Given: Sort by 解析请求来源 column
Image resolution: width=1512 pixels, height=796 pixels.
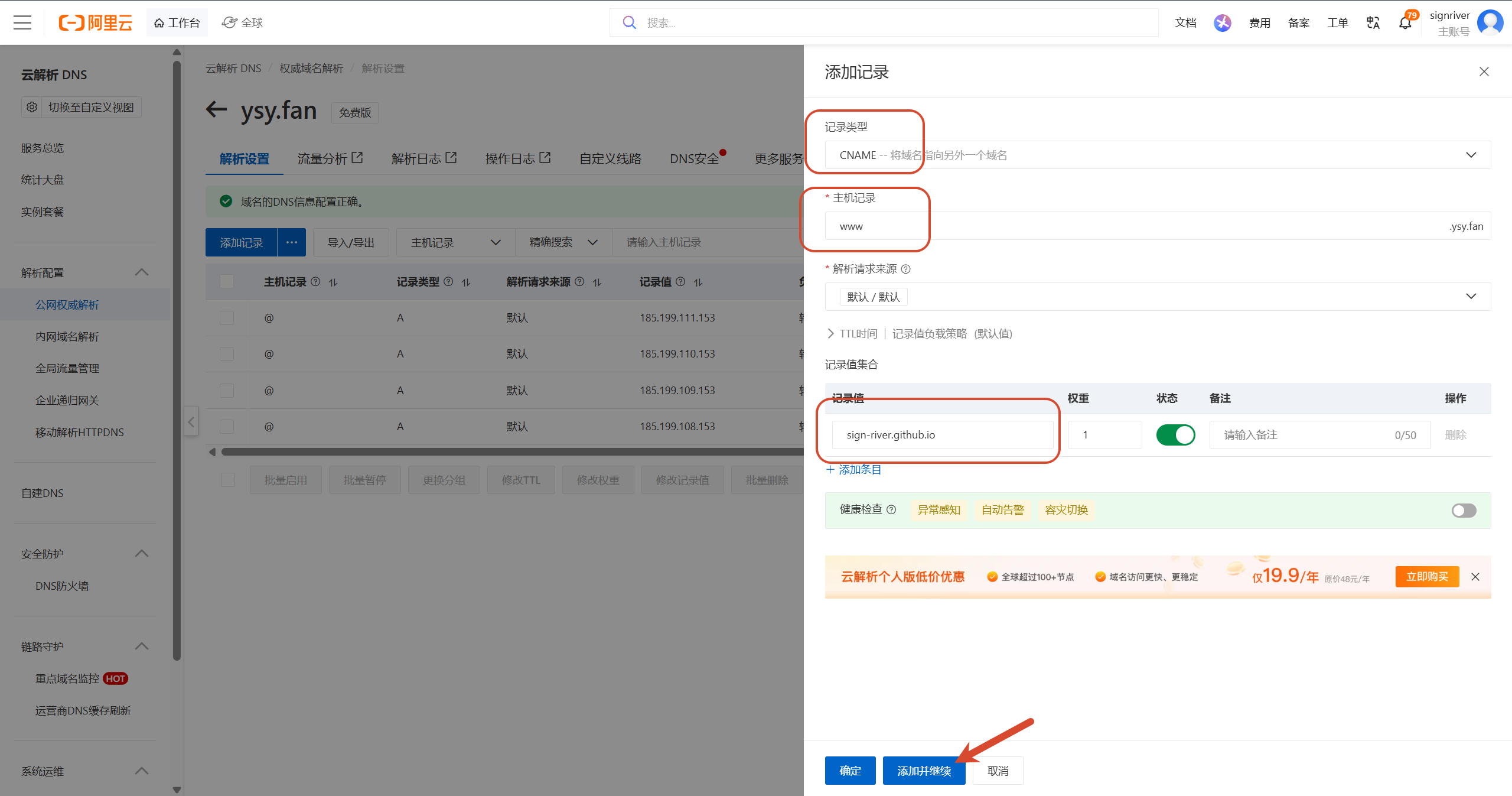Looking at the screenshot, I should click(x=597, y=282).
